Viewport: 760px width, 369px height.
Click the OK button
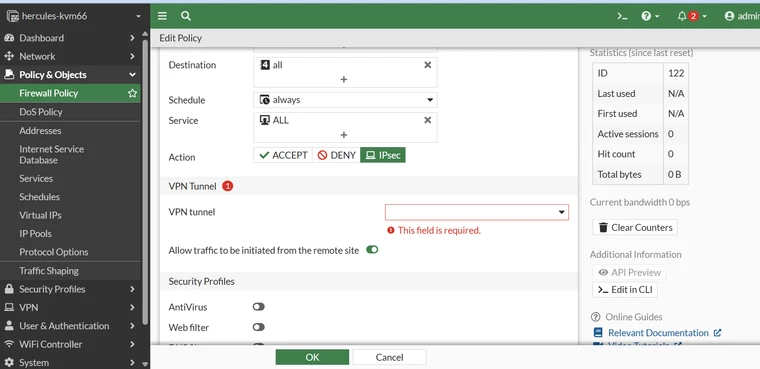pos(312,357)
